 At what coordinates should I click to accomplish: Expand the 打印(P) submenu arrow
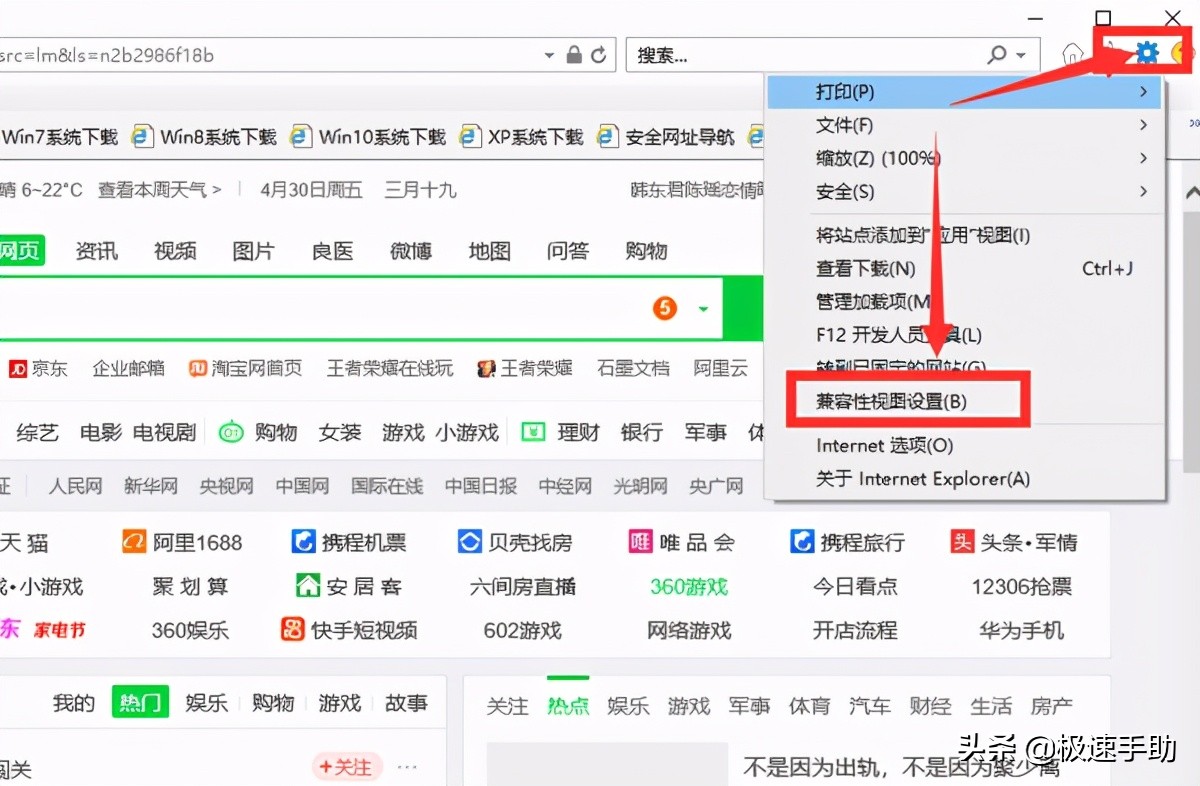click(1143, 92)
